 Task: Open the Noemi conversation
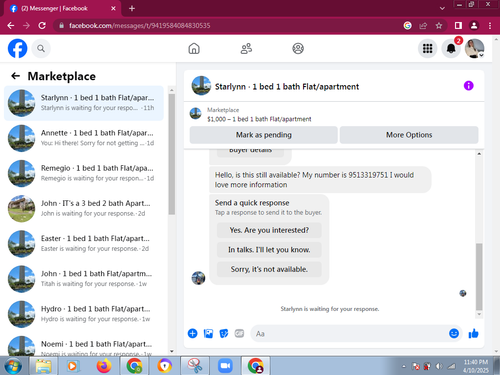[x=84, y=345]
